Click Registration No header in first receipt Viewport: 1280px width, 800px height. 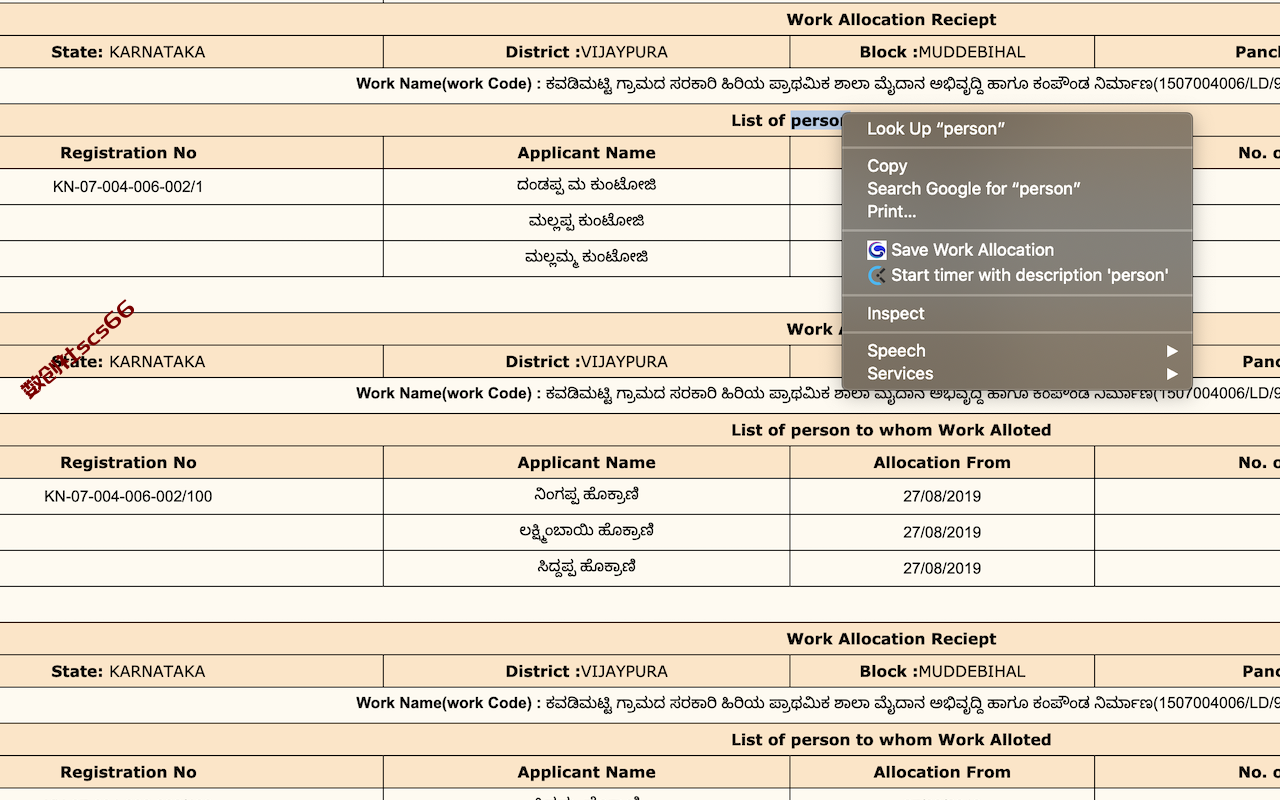click(128, 153)
